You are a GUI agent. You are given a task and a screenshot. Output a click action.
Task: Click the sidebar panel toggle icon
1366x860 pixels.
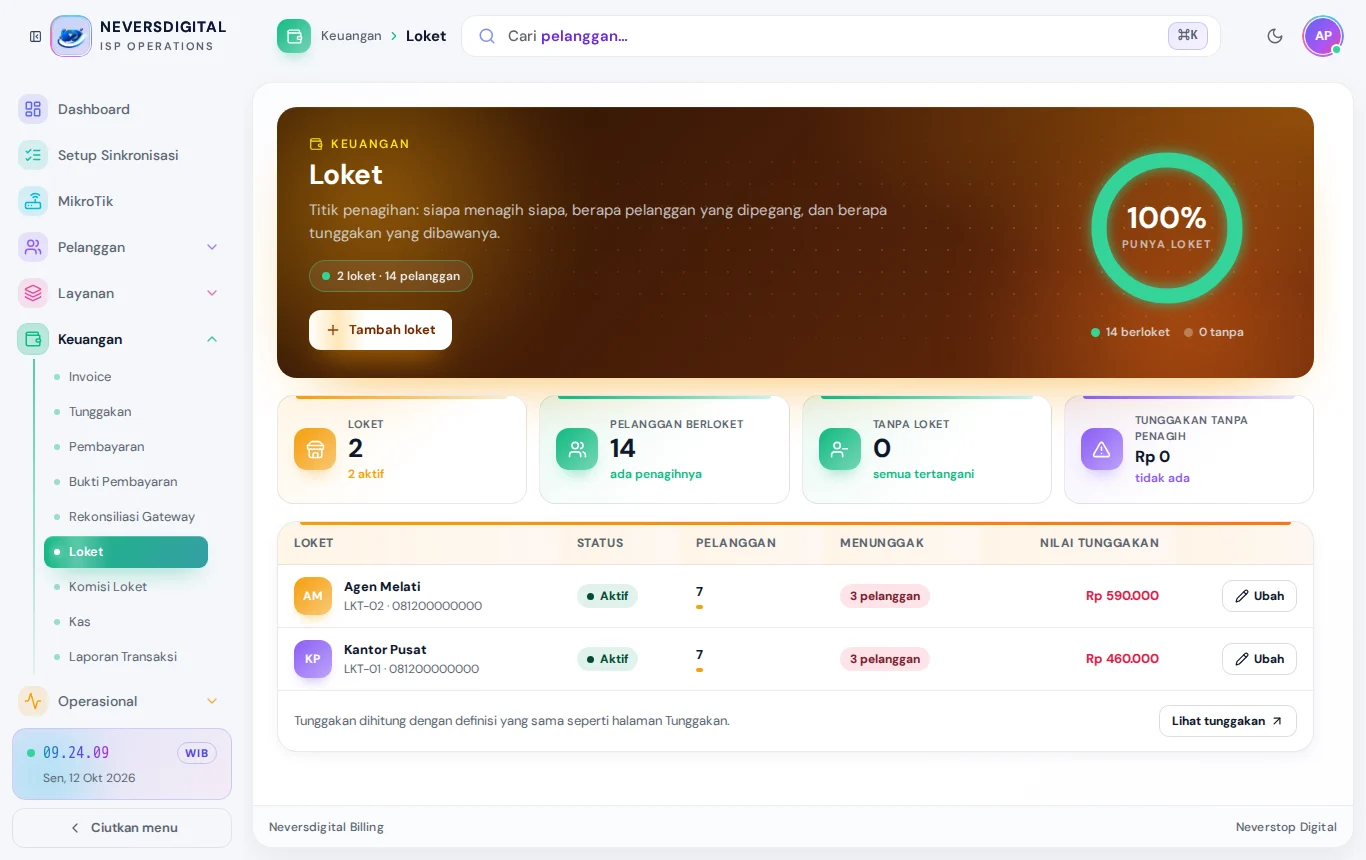(36, 37)
